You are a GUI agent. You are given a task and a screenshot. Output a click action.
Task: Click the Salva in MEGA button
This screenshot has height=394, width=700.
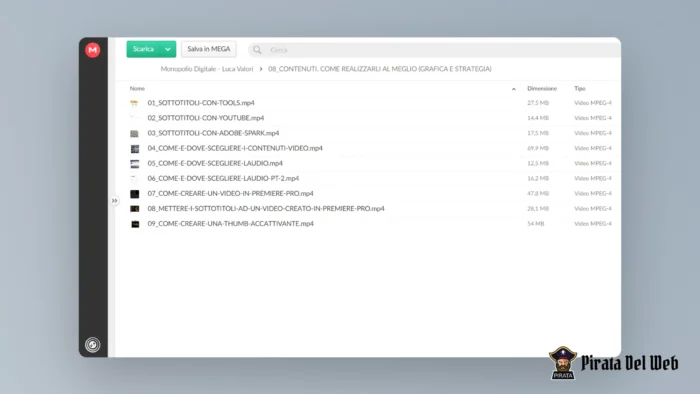[x=208, y=49]
